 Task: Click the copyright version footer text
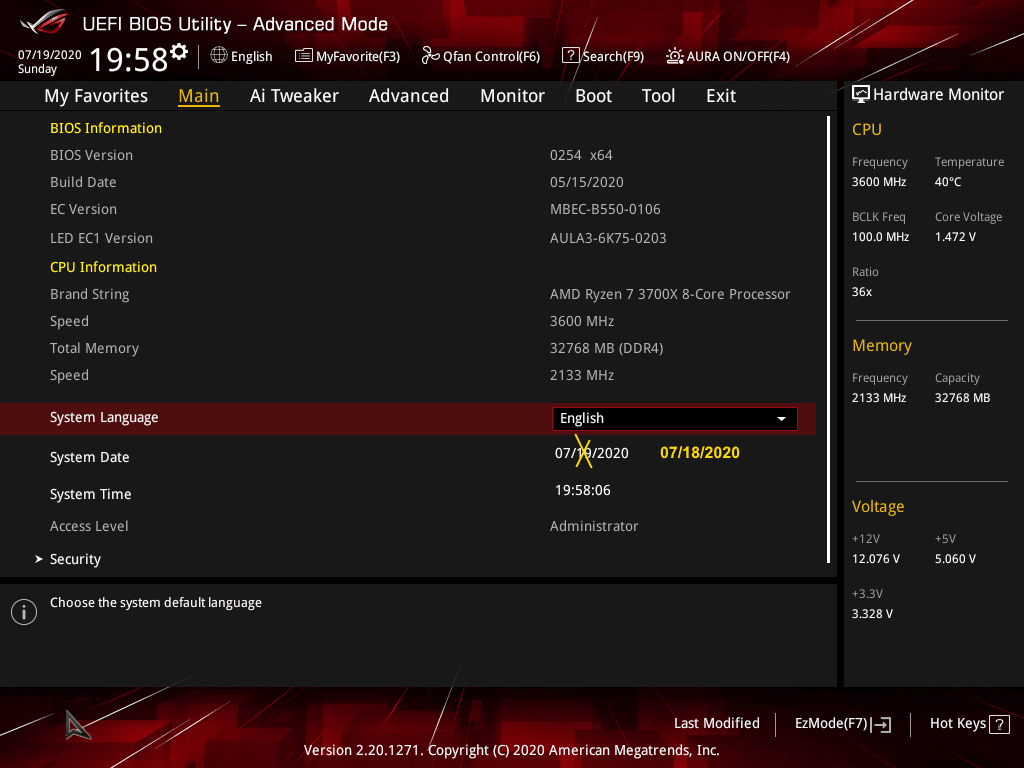pyautogui.click(x=511, y=750)
